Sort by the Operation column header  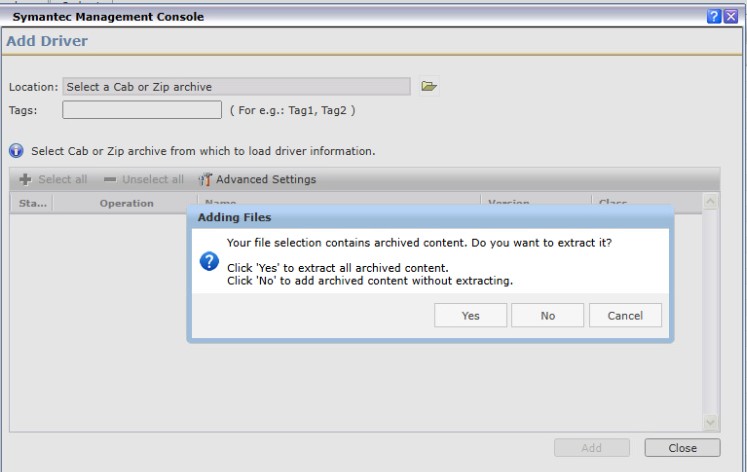[x=126, y=203]
